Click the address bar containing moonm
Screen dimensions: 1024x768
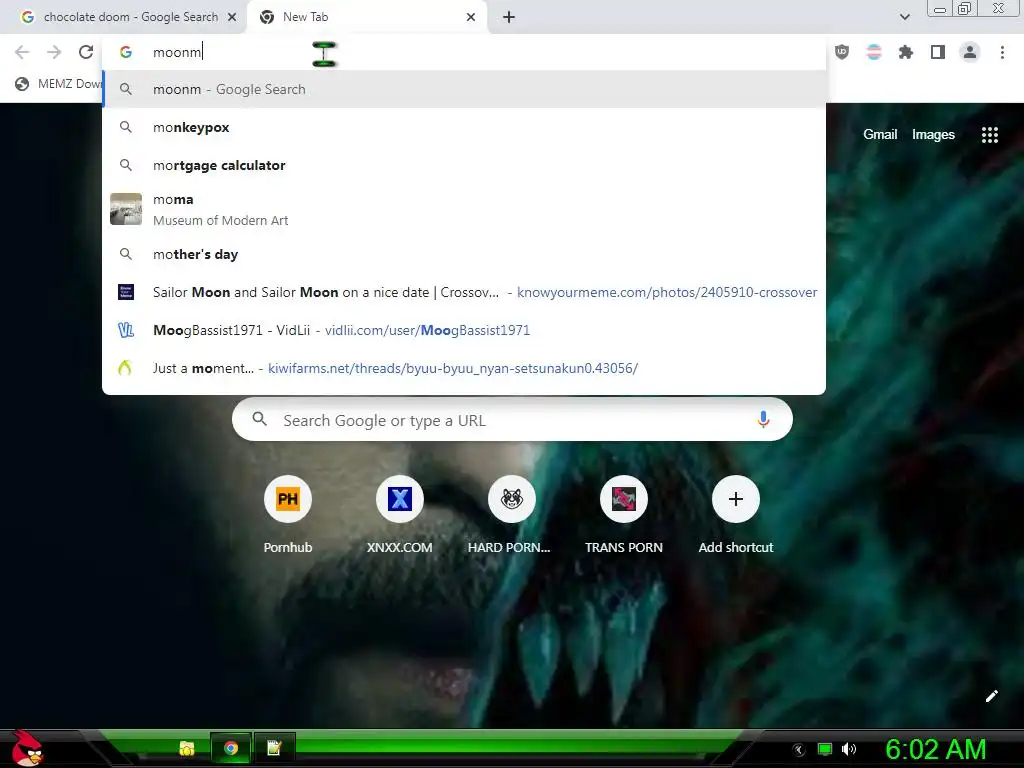464,52
